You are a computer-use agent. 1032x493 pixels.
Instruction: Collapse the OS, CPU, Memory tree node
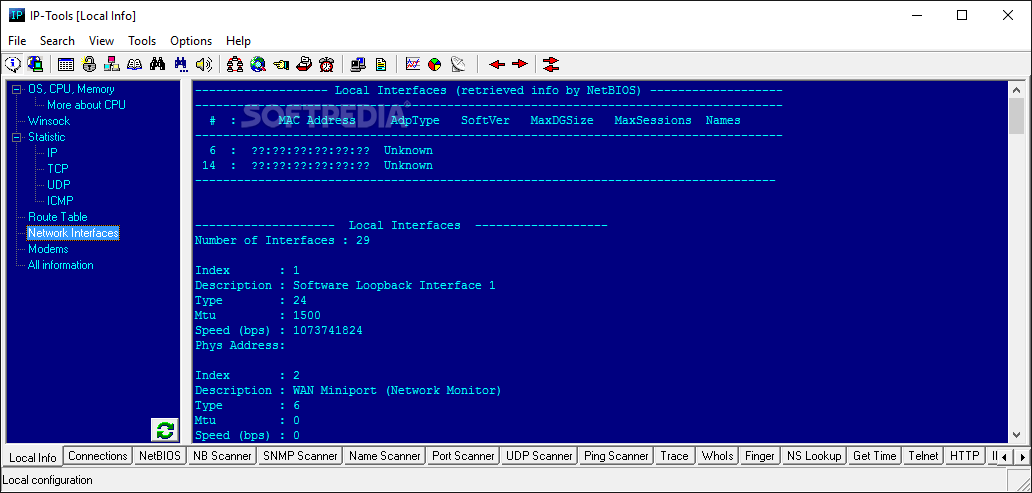[x=16, y=89]
